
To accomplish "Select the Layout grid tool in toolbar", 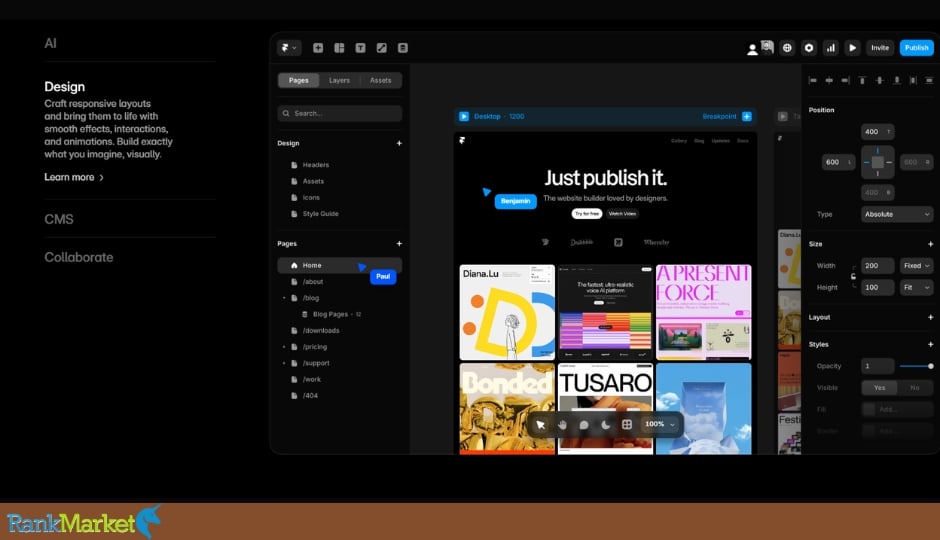I will (339, 48).
